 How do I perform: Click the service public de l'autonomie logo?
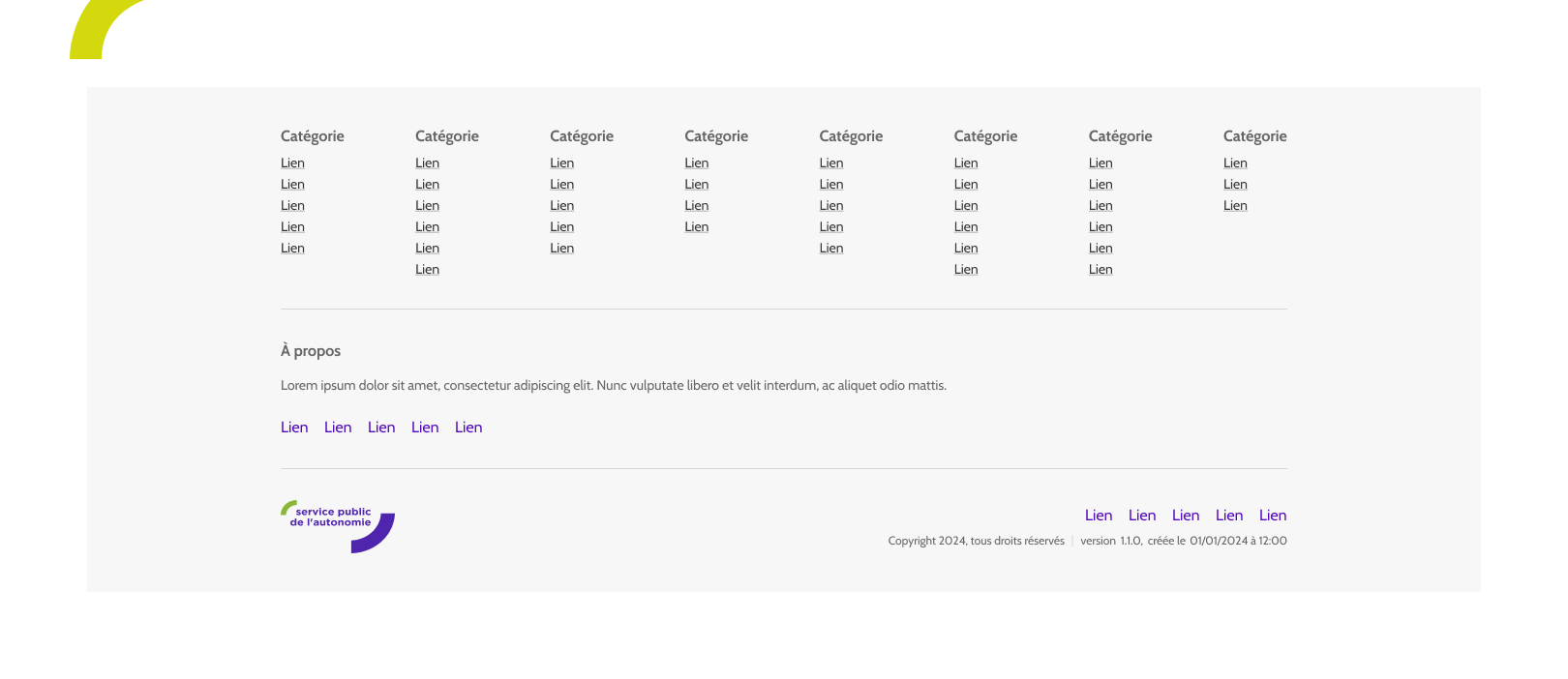click(337, 526)
